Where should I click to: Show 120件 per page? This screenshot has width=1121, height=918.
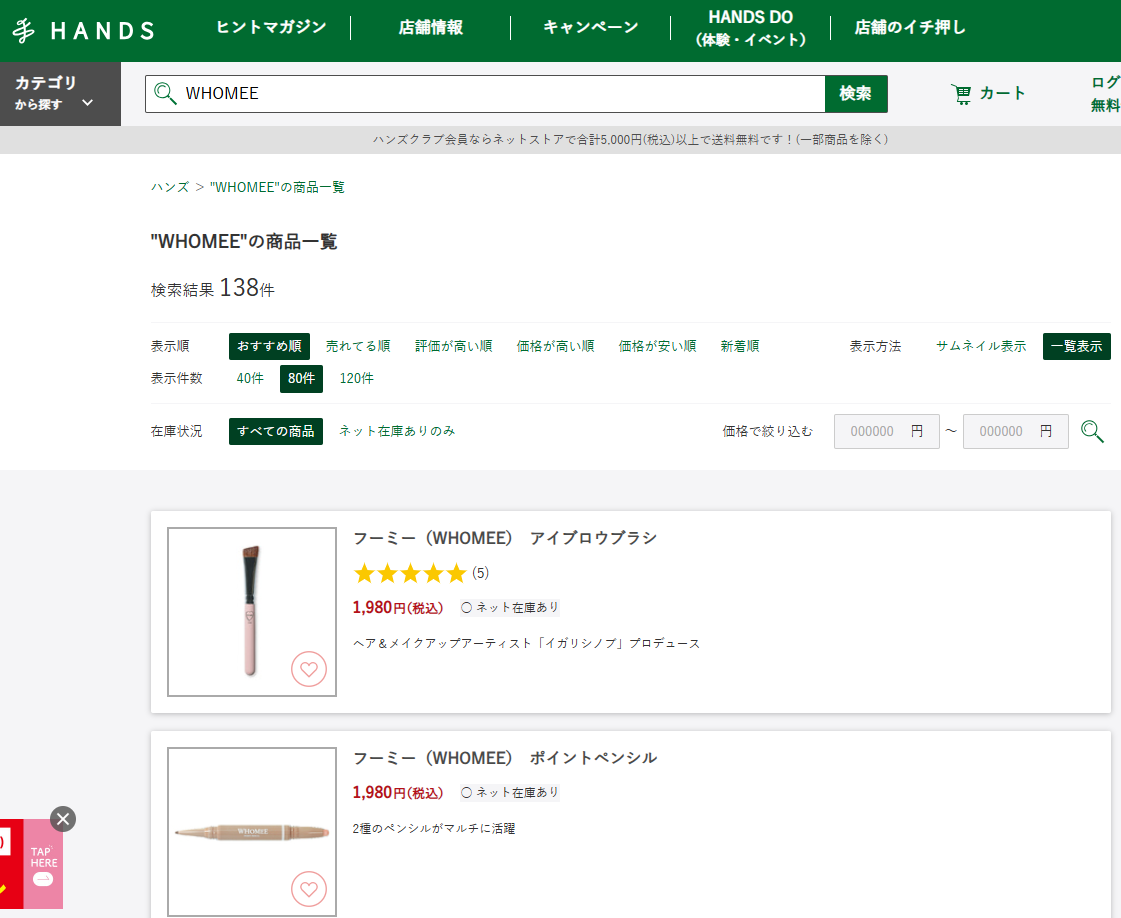[x=356, y=378]
